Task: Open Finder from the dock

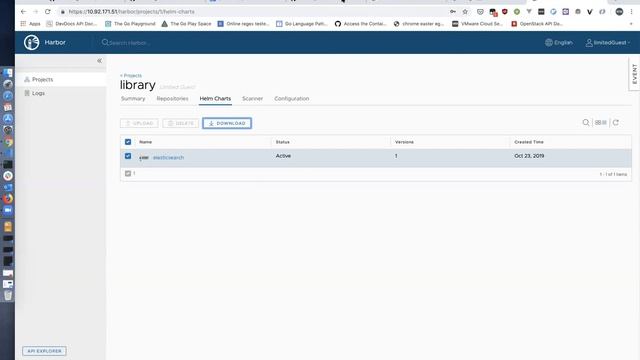Action: click(x=8, y=73)
